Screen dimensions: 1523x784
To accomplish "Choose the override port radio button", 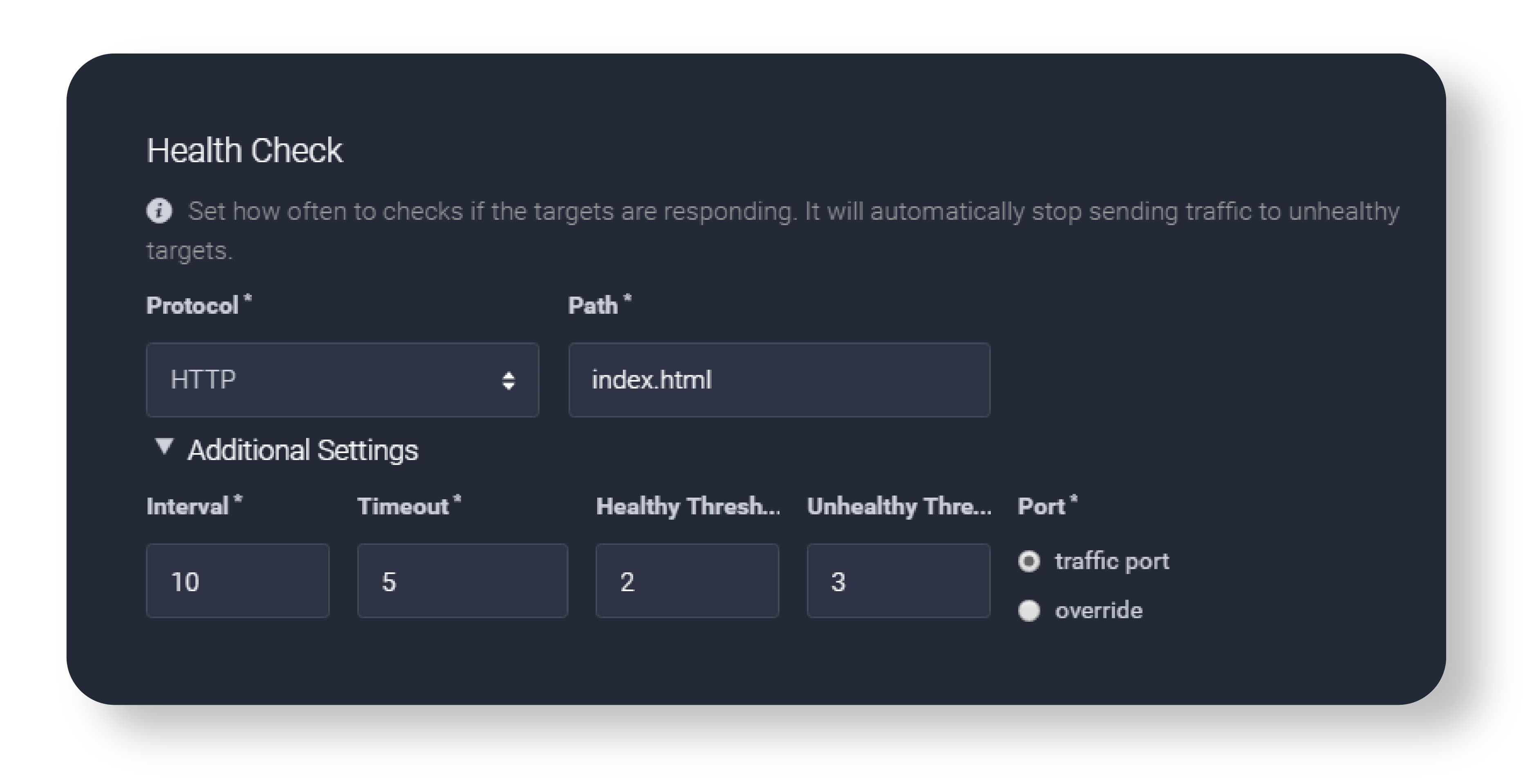I will 1029,610.
